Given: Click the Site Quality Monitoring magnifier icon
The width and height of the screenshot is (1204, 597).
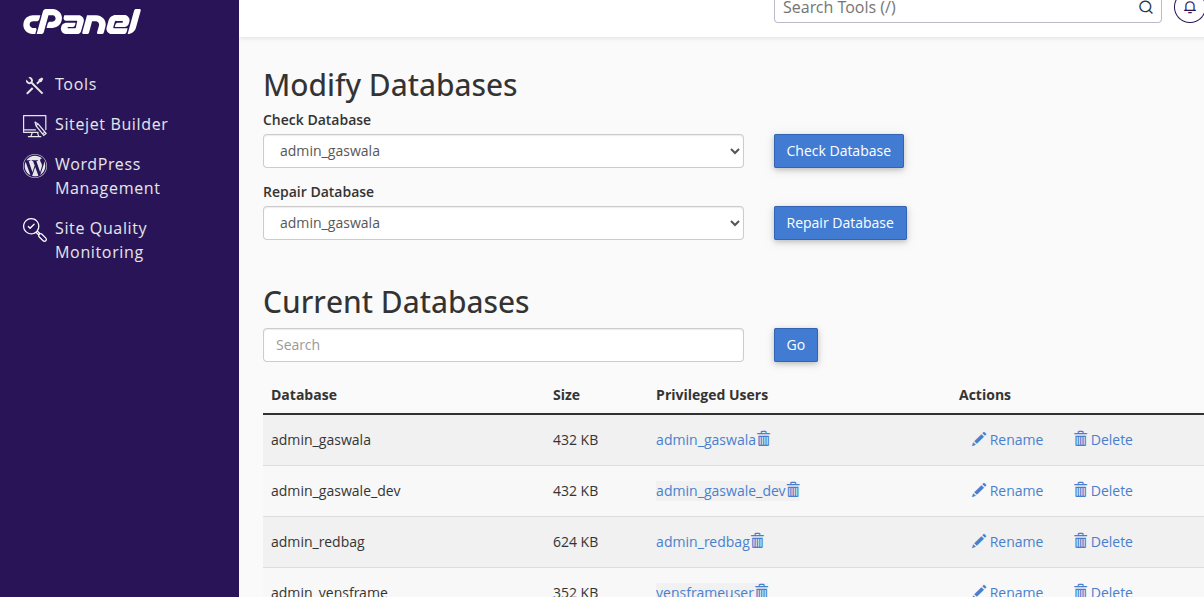Looking at the screenshot, I should 35,231.
